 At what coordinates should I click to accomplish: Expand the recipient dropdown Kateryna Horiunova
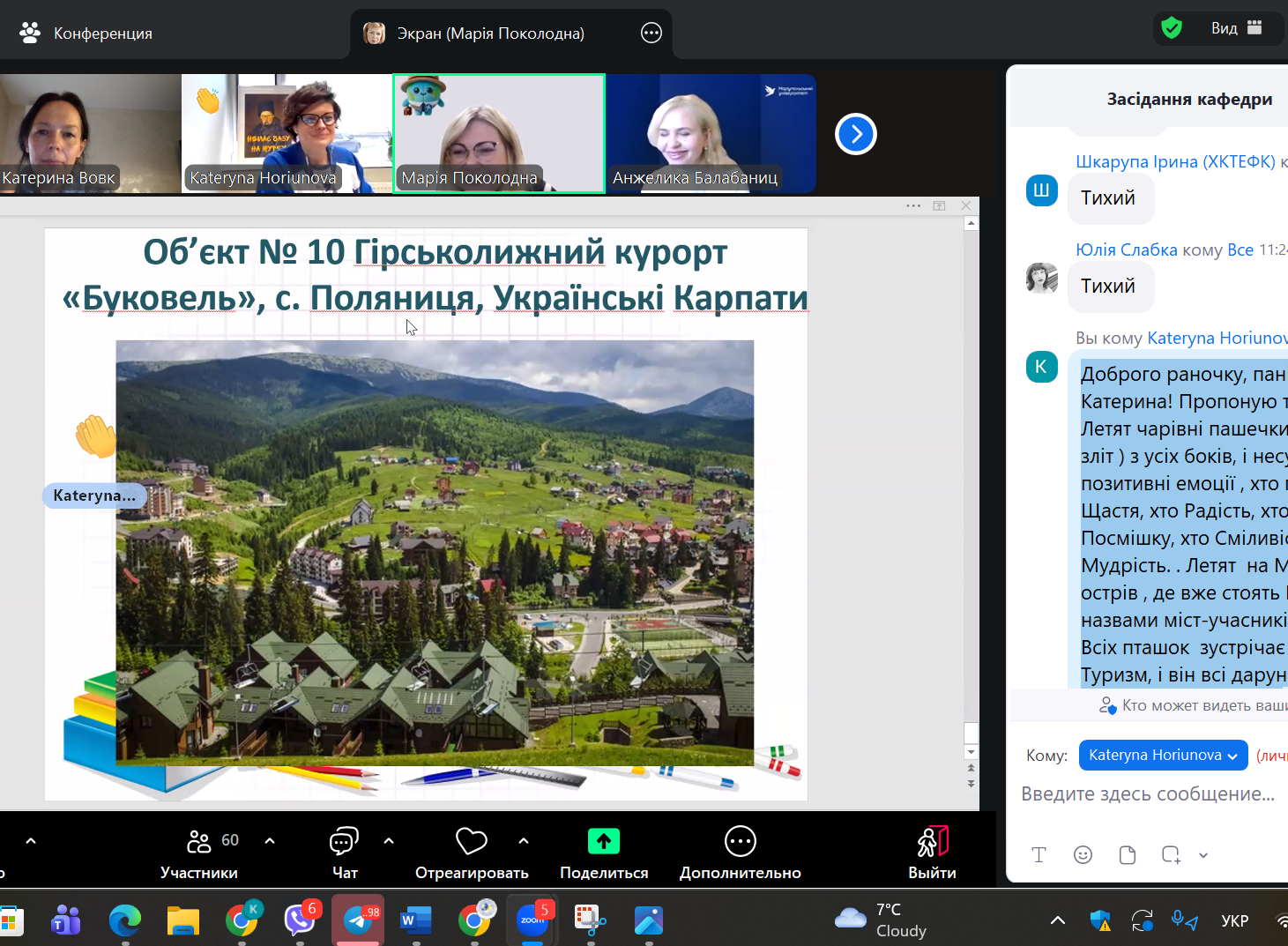(1163, 756)
